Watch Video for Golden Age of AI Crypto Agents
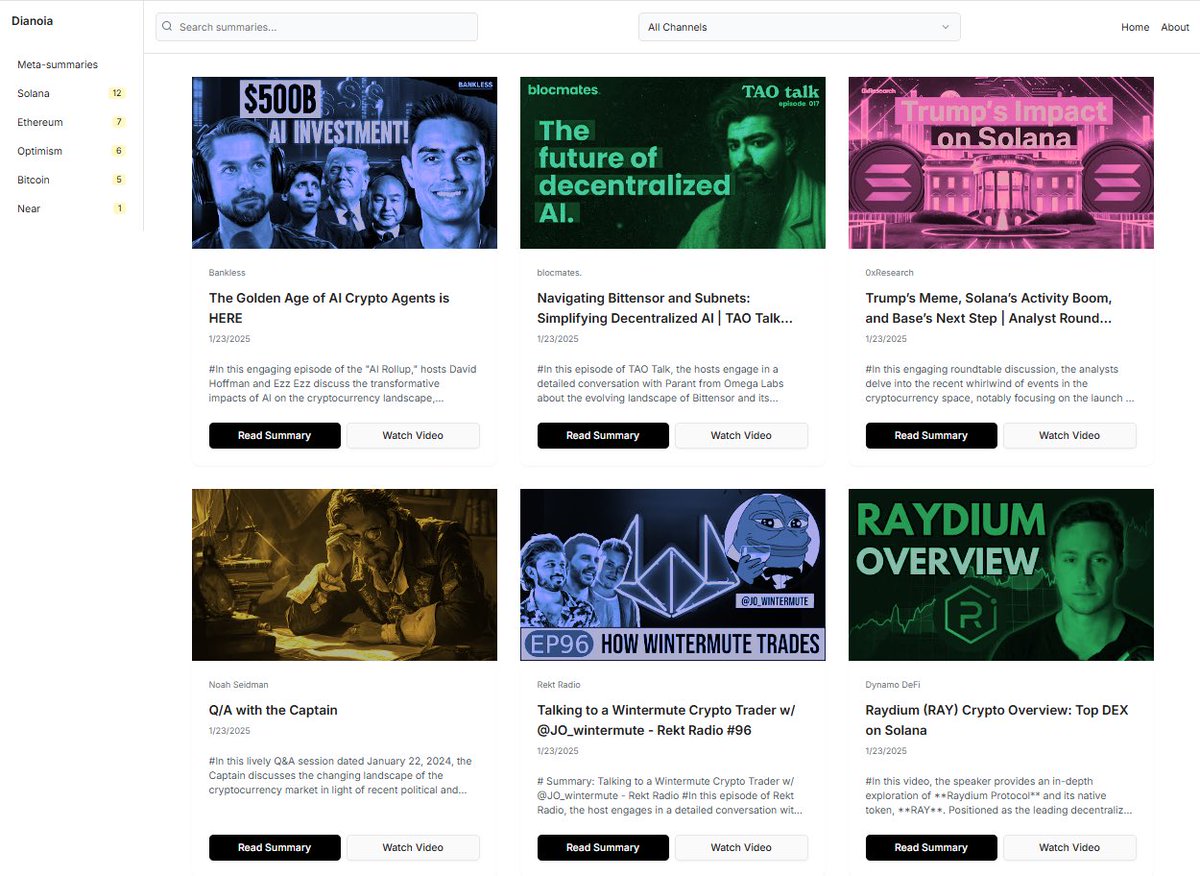1200x876 pixels. click(413, 436)
